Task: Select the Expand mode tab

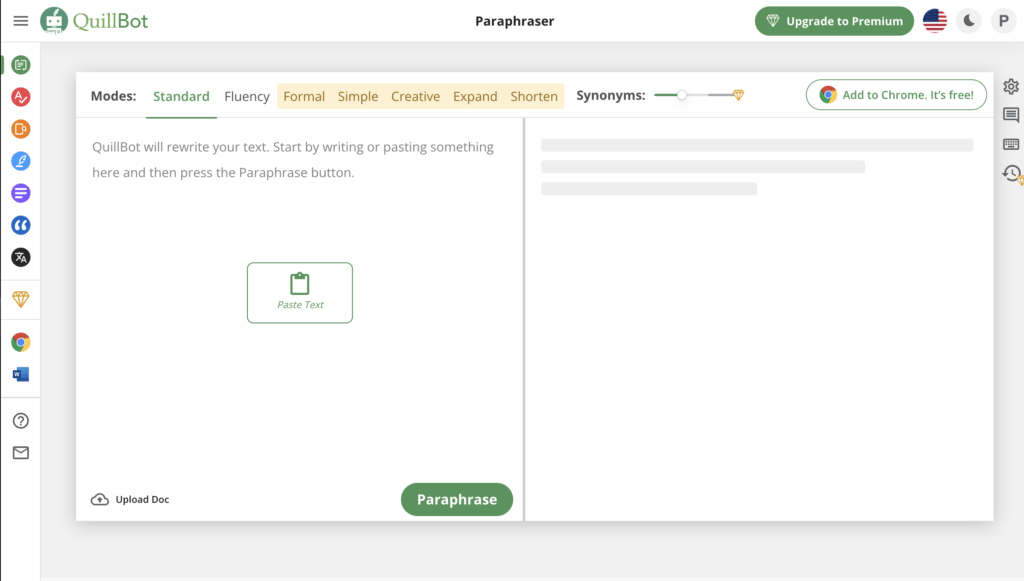Action: 475,96
